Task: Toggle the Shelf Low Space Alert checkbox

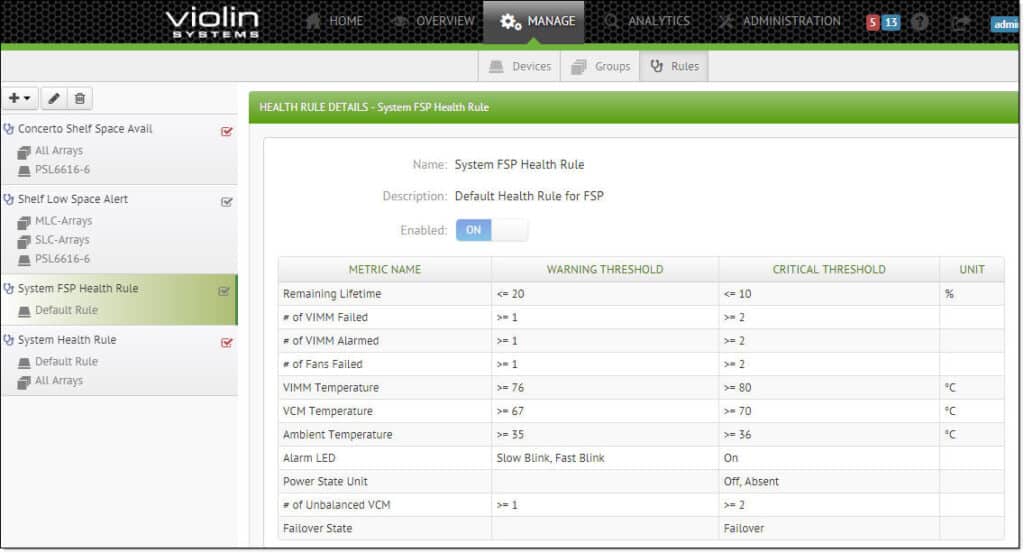Action: pyautogui.click(x=227, y=202)
